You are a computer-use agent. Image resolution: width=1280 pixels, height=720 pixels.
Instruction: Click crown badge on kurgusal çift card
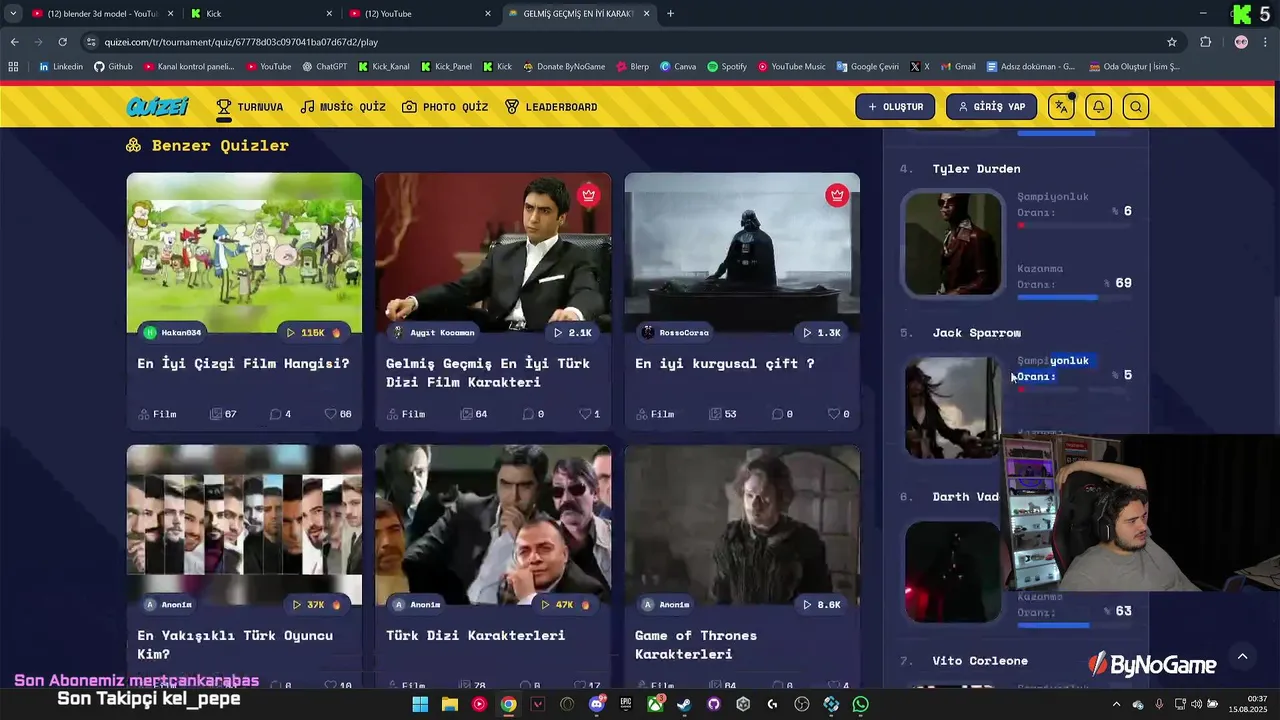tap(837, 195)
